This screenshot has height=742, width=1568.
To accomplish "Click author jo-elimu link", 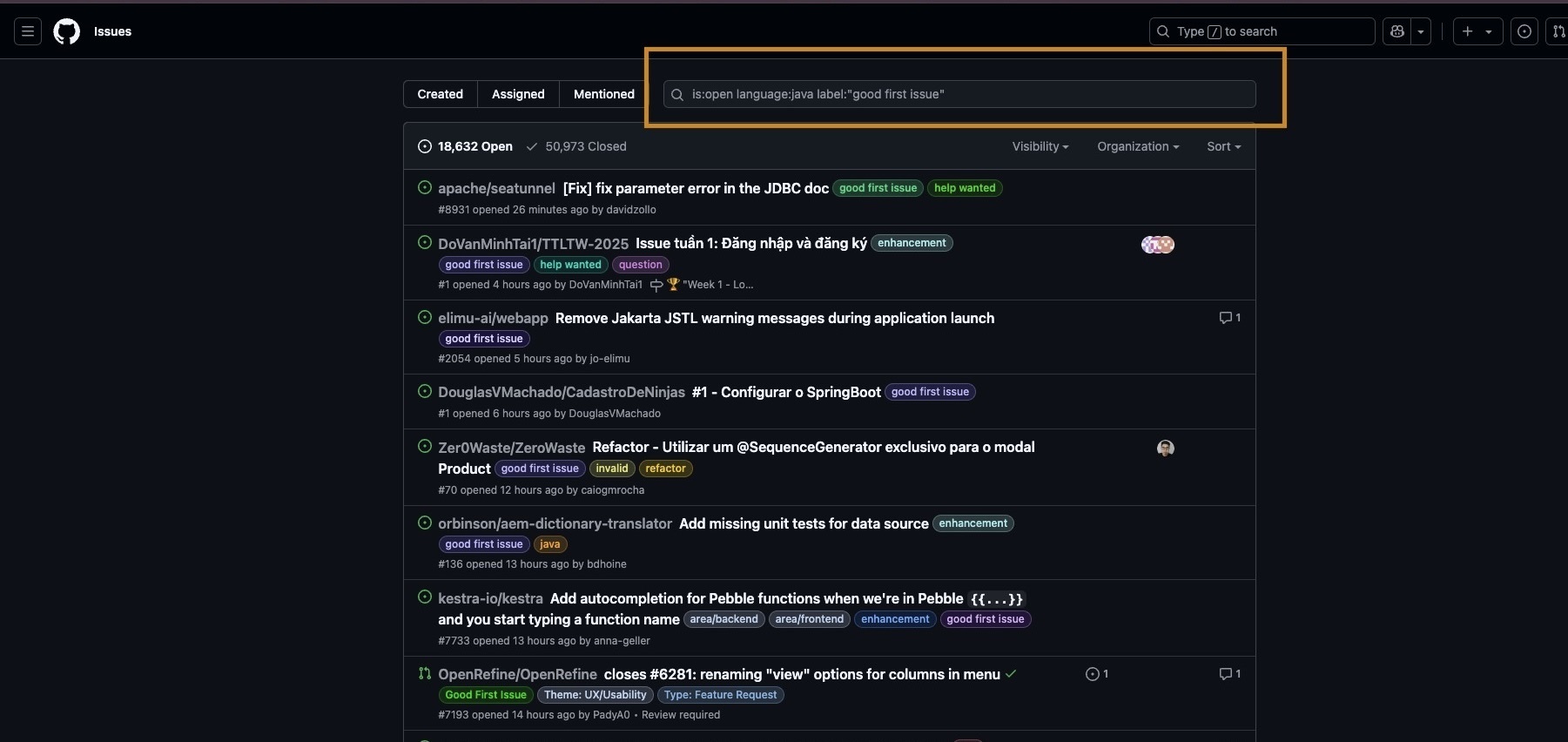I will pos(609,359).
